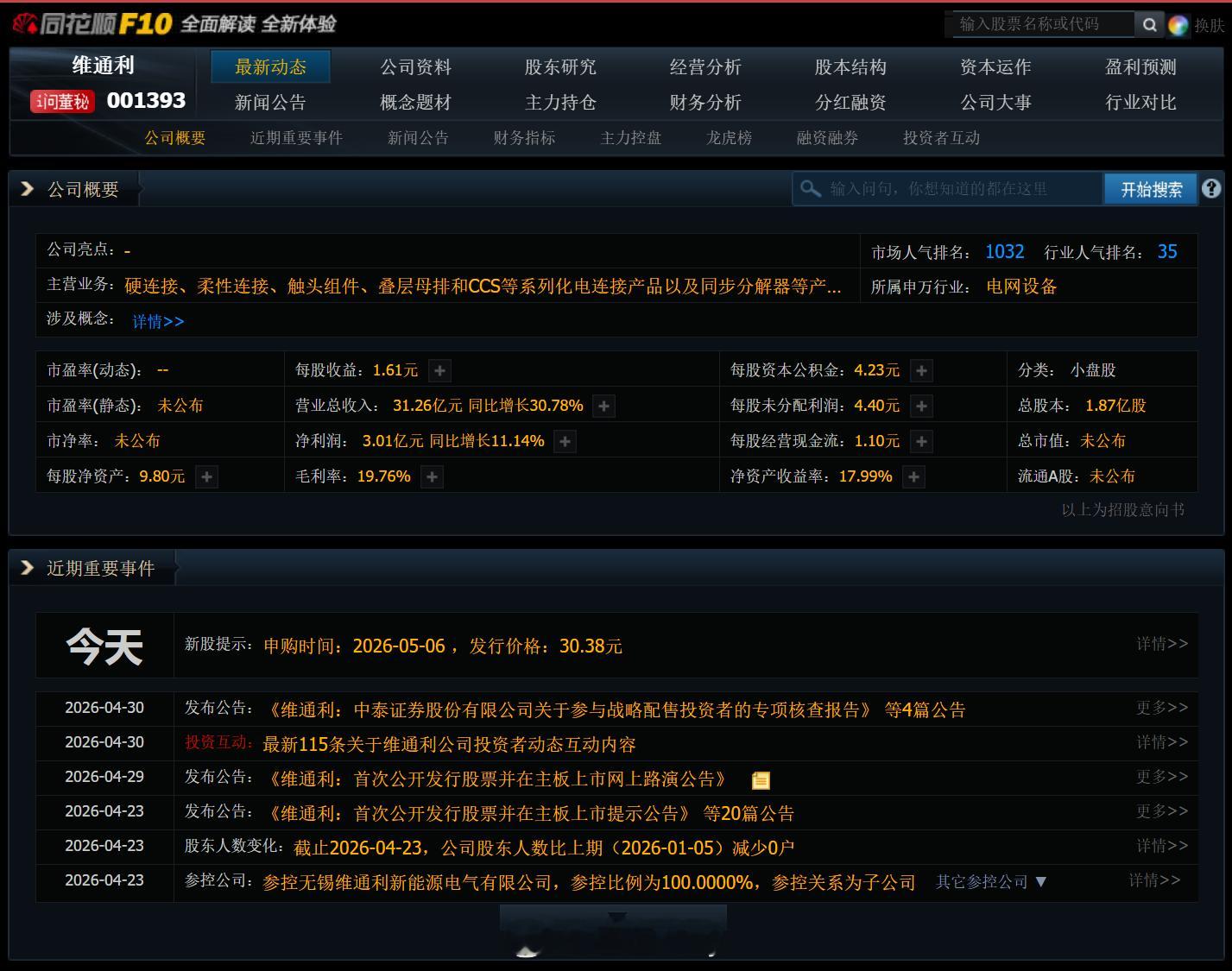Open the 公司大事 tab
This screenshot has width=1232, height=971.
(995, 103)
